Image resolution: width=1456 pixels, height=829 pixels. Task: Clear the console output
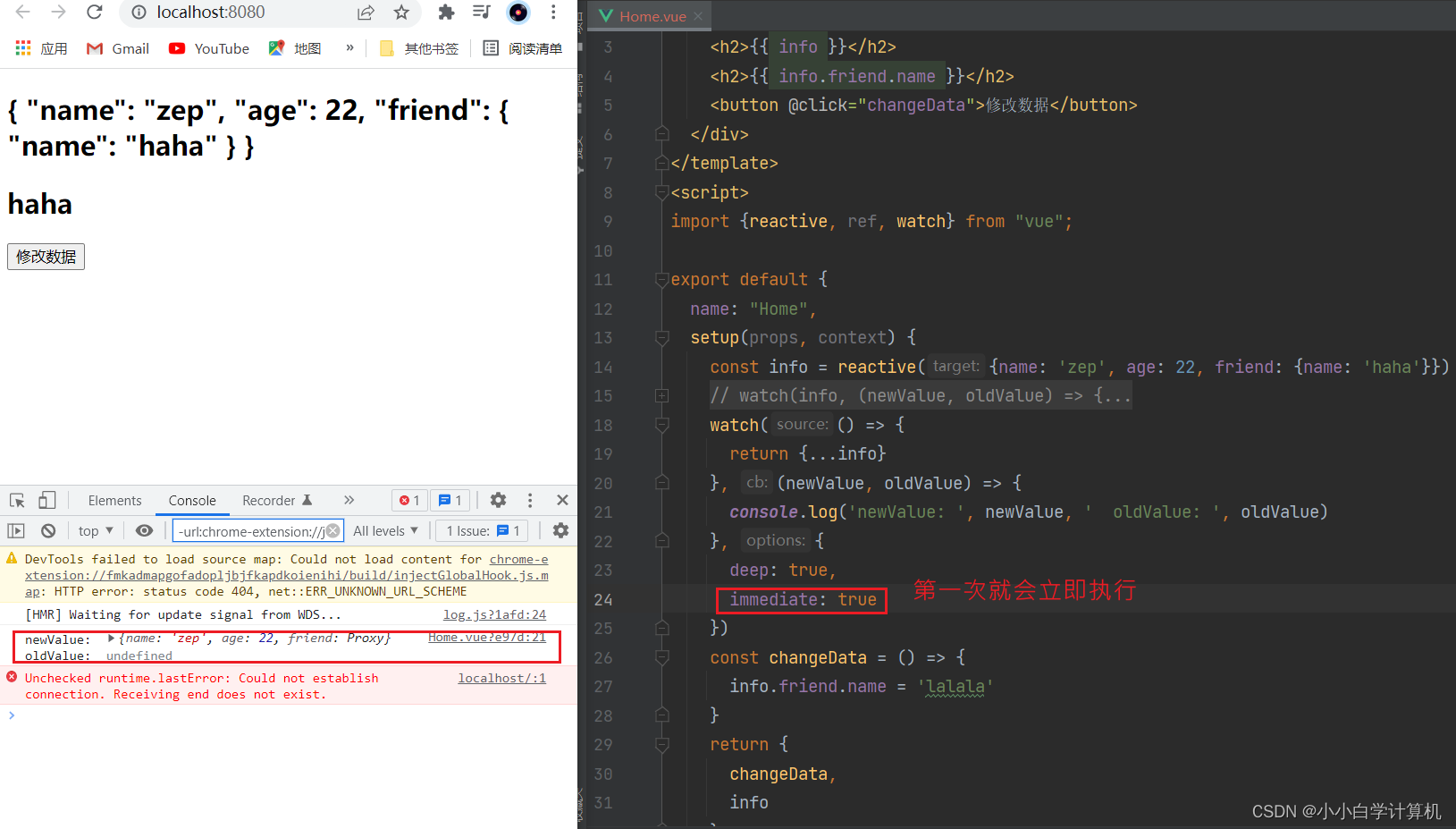click(x=48, y=530)
